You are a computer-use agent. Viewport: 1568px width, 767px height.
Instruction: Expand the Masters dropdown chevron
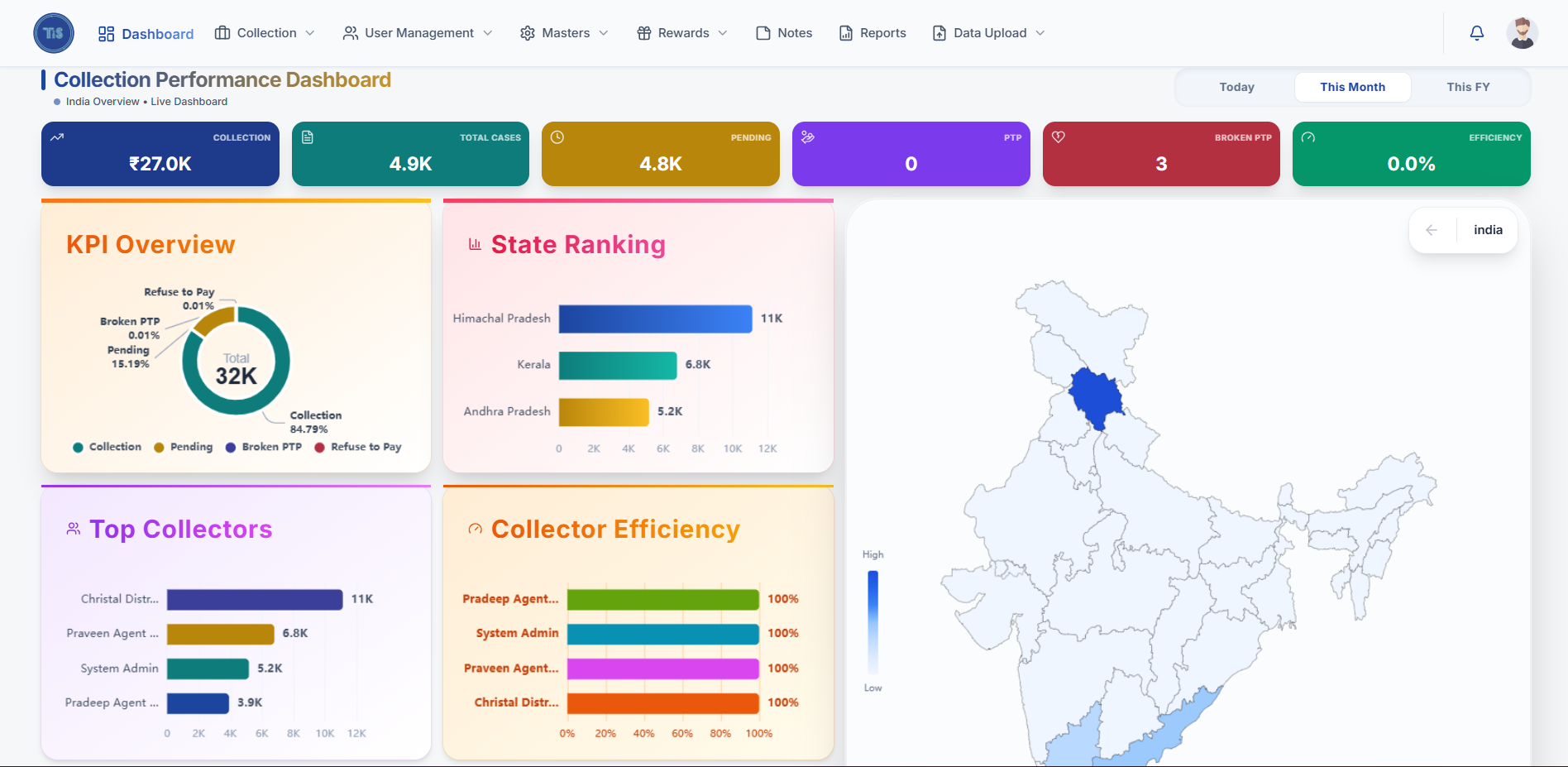[604, 33]
